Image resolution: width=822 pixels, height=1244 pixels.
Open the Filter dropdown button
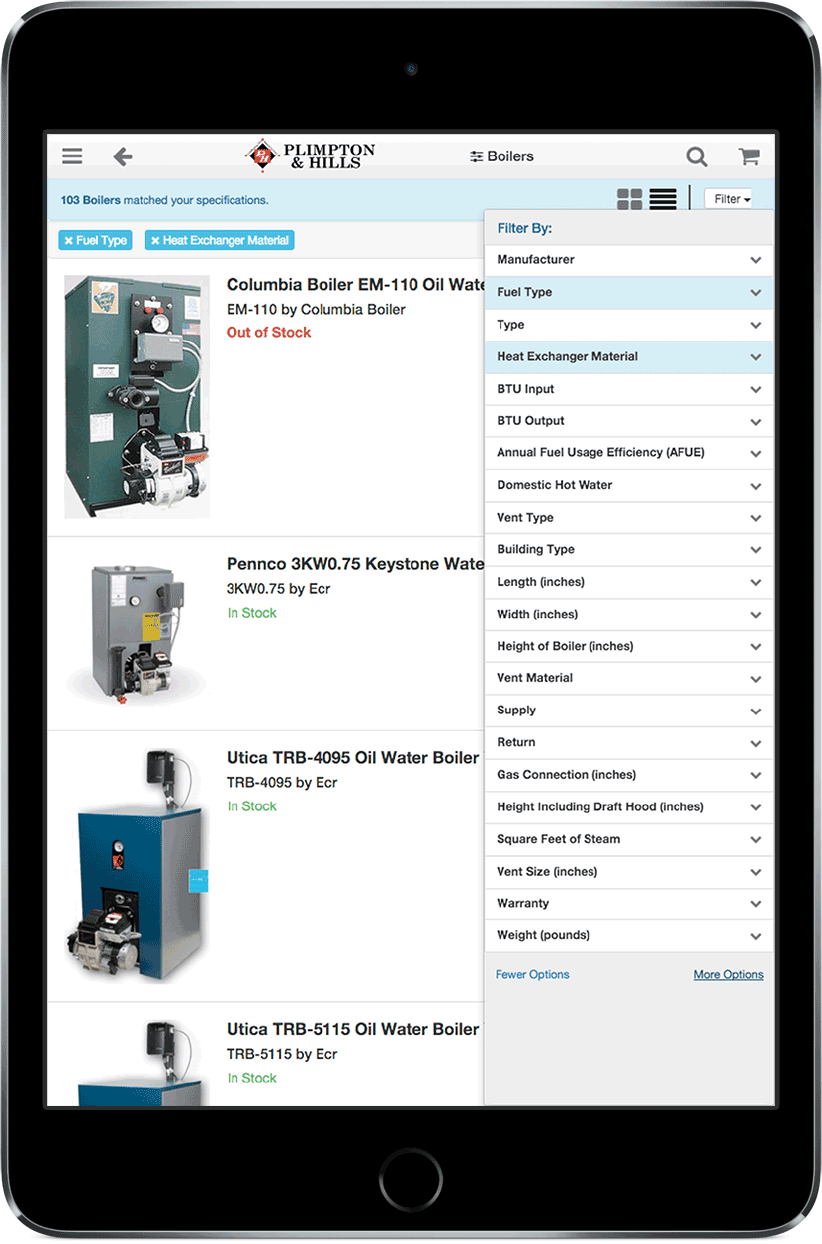tap(732, 199)
